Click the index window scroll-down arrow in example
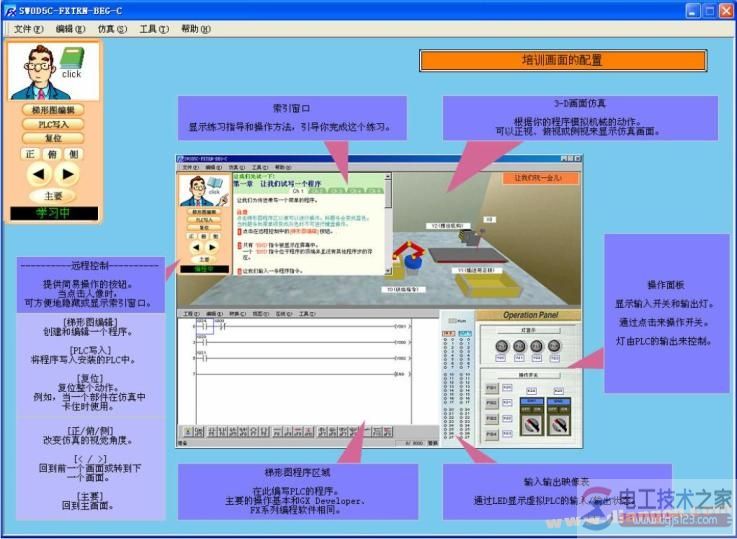 coord(388,271)
